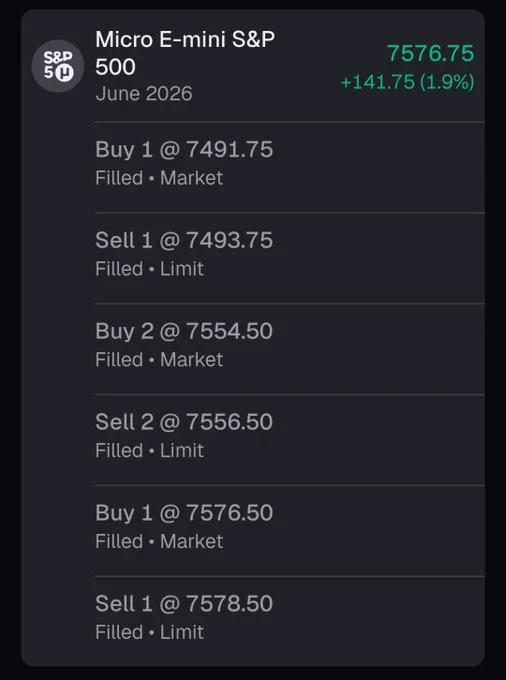Open the Sell 1 @ 7578.50 order

[290, 621]
